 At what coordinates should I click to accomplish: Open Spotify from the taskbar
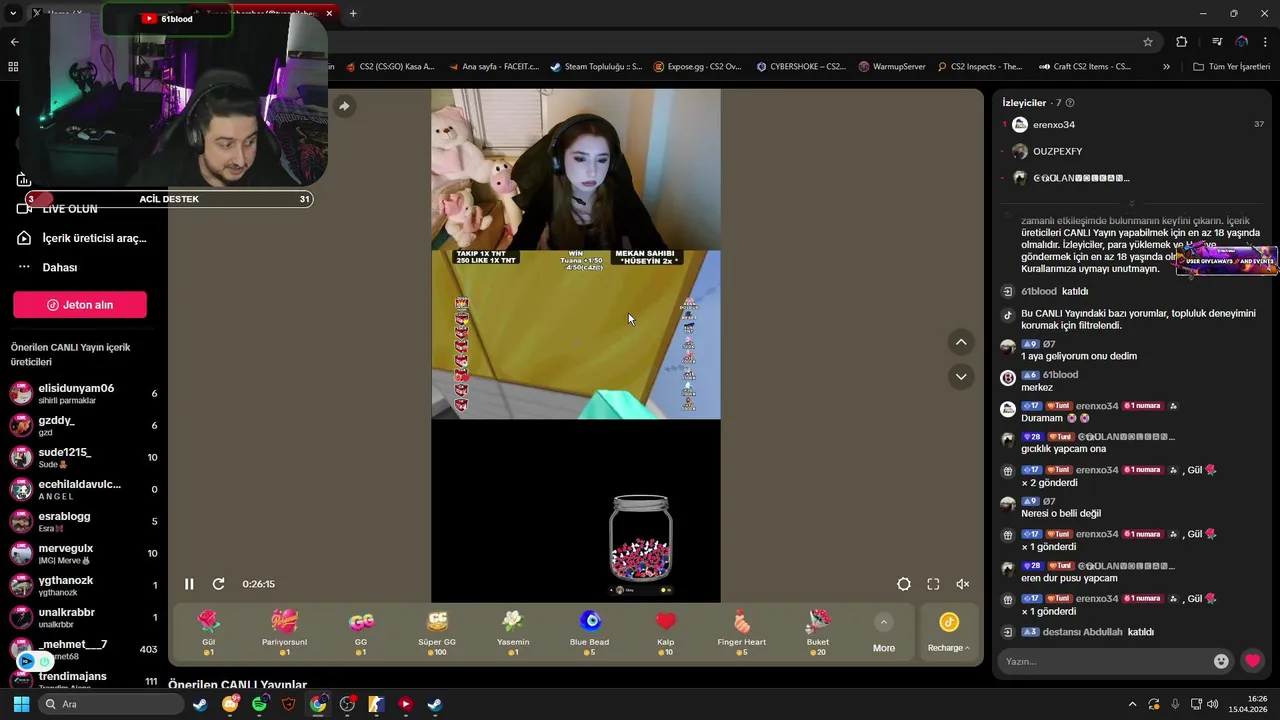260,704
